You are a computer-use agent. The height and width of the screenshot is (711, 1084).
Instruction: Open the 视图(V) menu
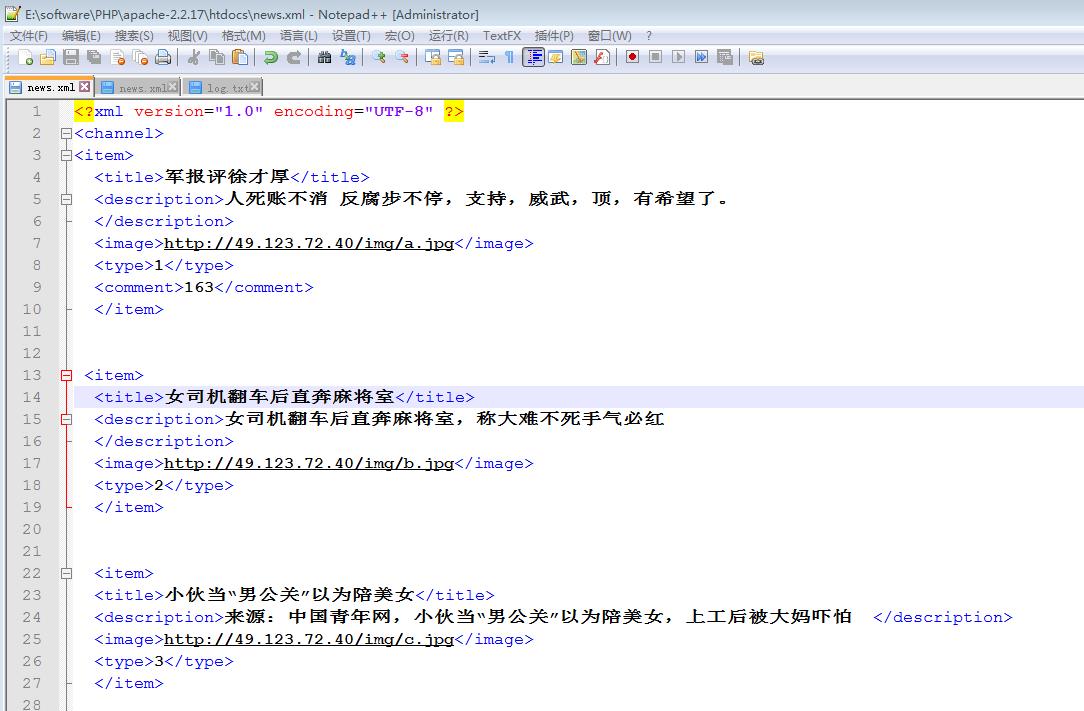point(187,35)
